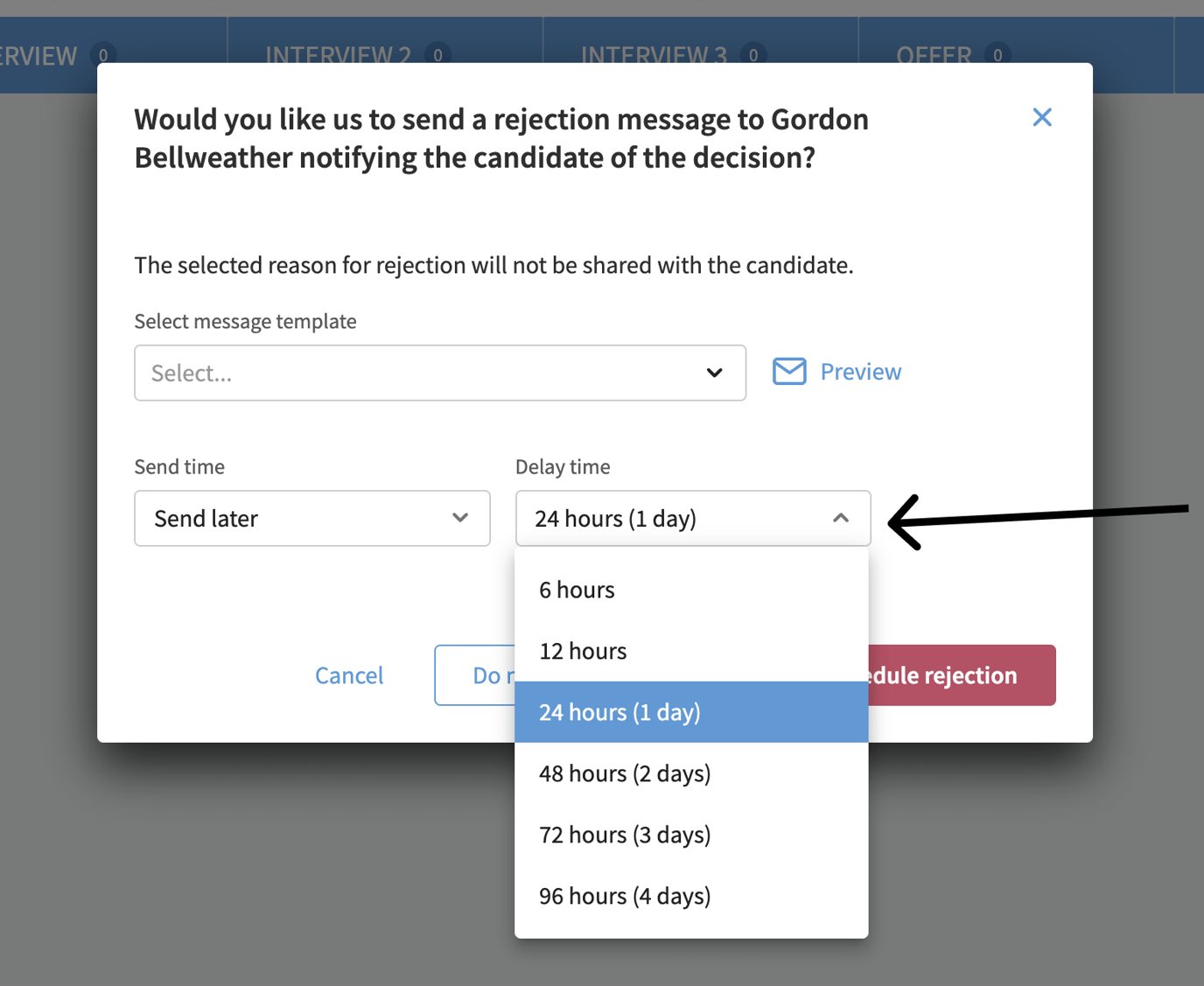The height and width of the screenshot is (986, 1204).
Task: Click the Cancel link
Action: [349, 675]
